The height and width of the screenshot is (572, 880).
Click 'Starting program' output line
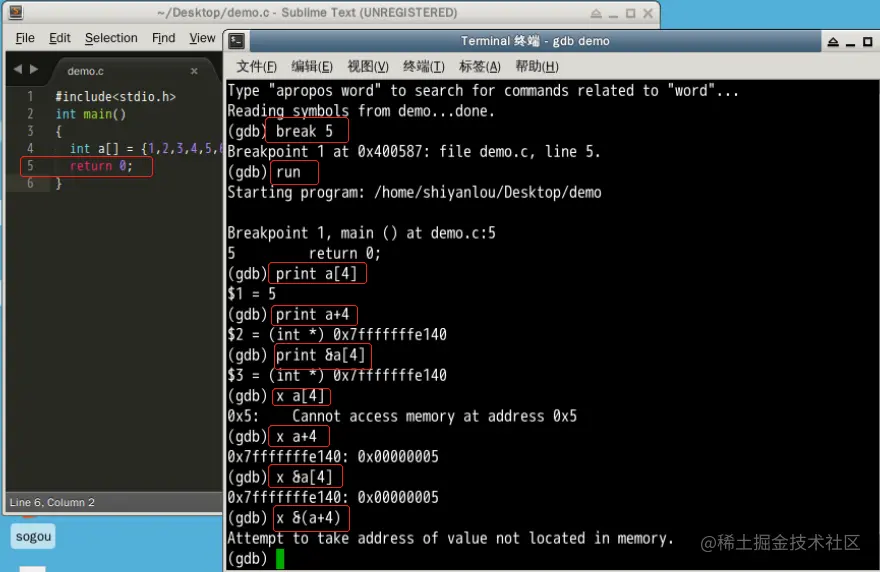(x=414, y=193)
